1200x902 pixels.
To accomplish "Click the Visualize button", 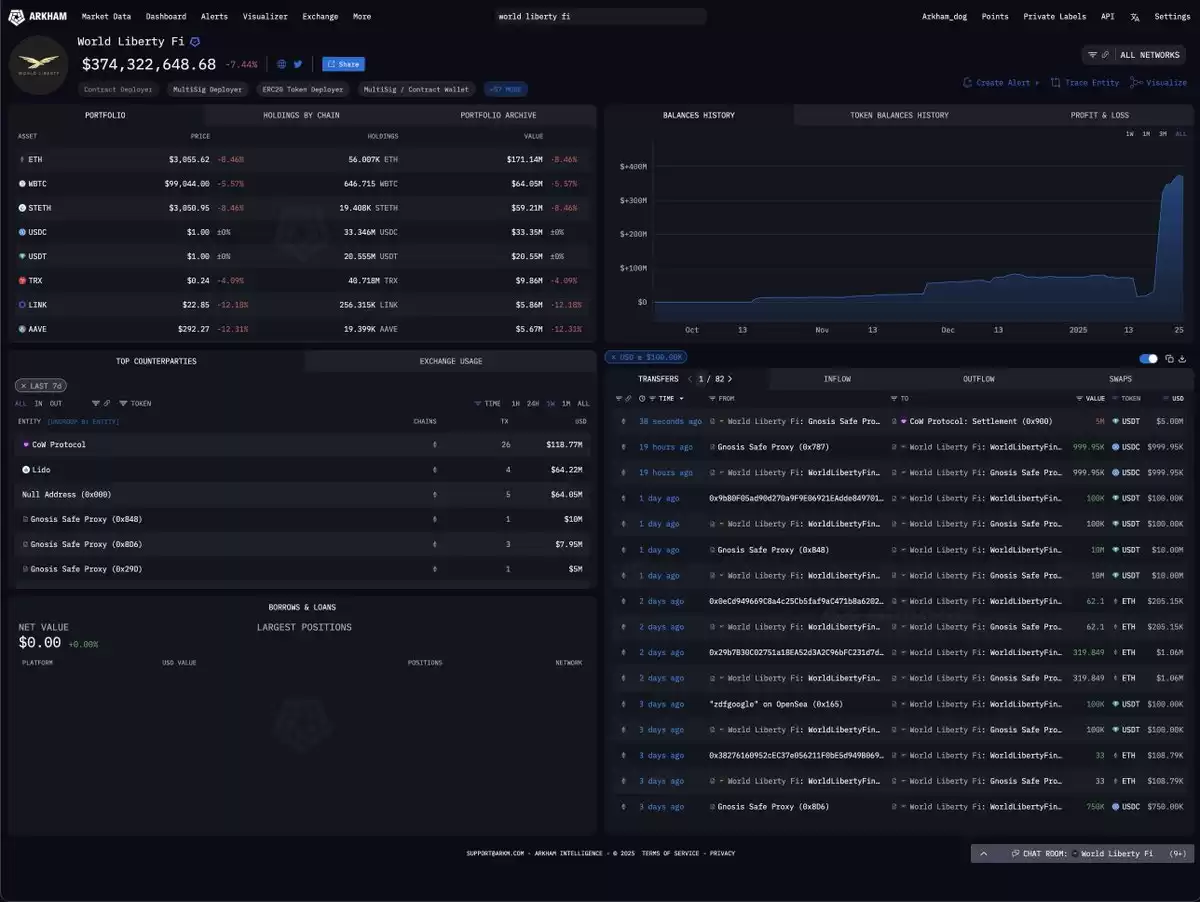I will coord(1159,83).
